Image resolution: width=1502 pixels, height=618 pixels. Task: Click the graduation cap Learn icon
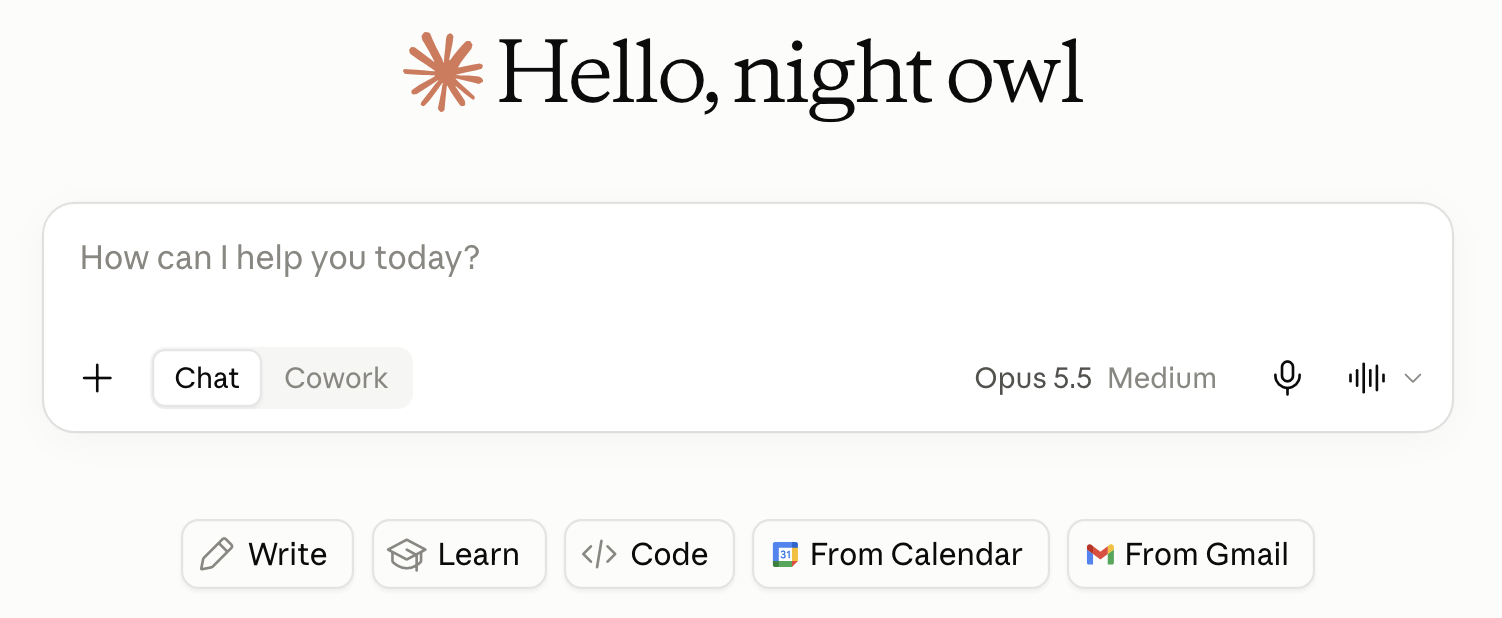point(407,554)
